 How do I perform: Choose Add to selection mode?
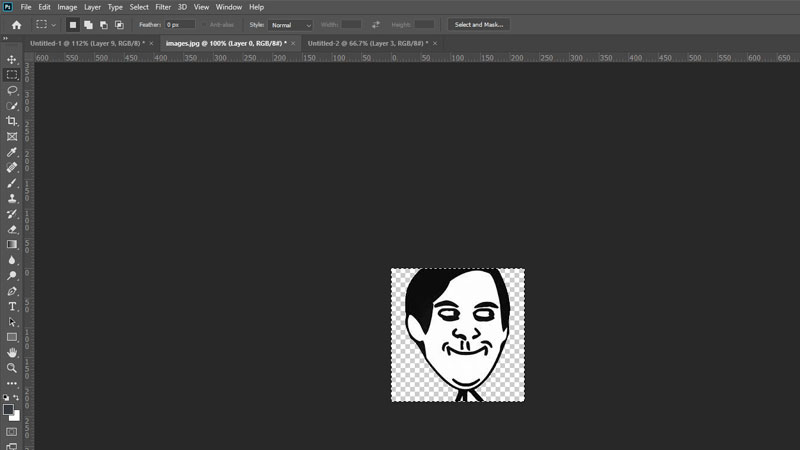point(88,24)
